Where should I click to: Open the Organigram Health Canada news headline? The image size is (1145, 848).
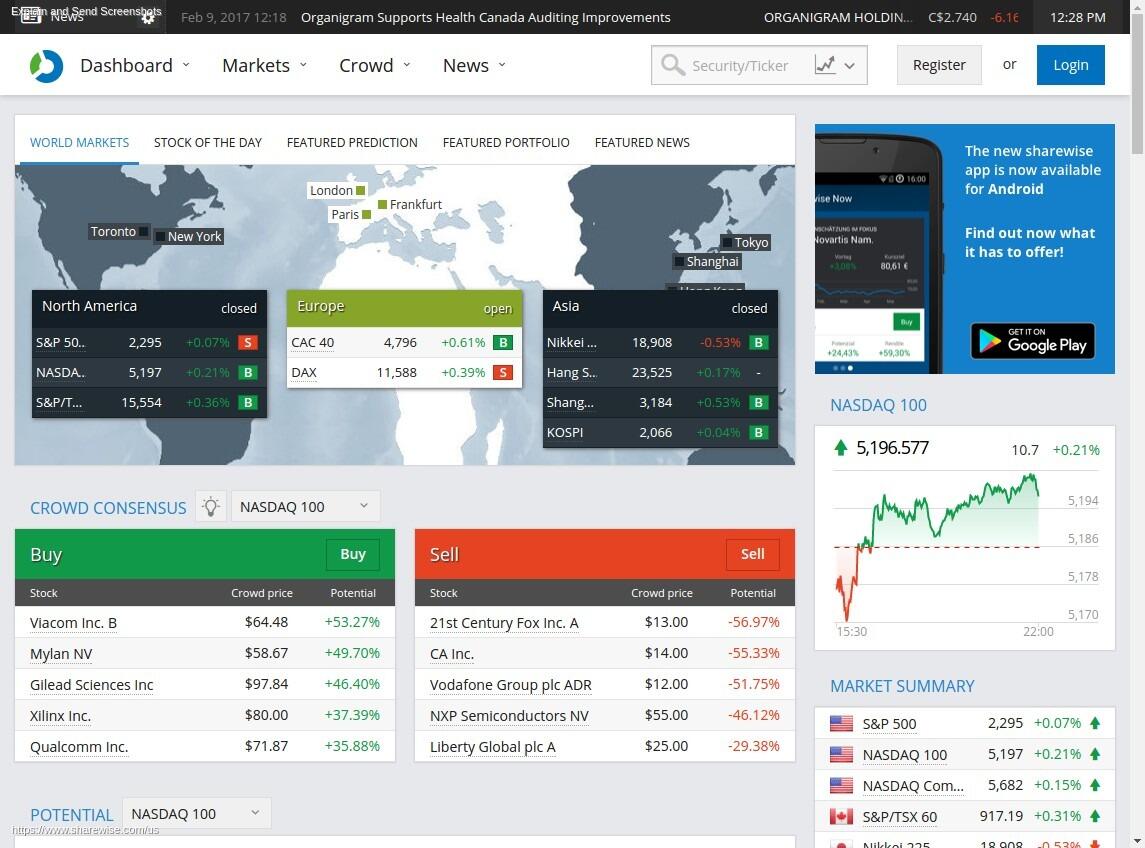point(486,17)
